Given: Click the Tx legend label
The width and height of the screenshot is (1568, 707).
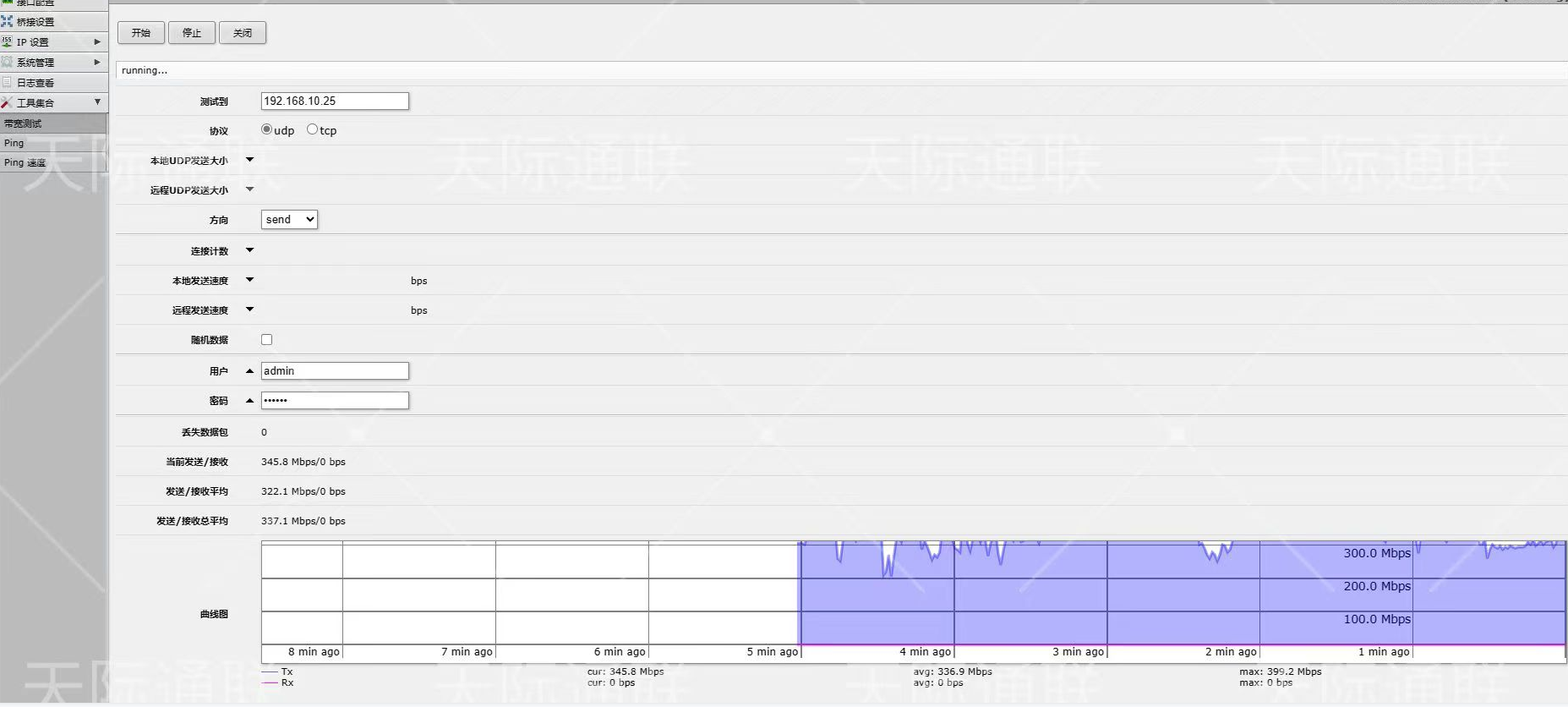Looking at the screenshot, I should pyautogui.click(x=287, y=671).
